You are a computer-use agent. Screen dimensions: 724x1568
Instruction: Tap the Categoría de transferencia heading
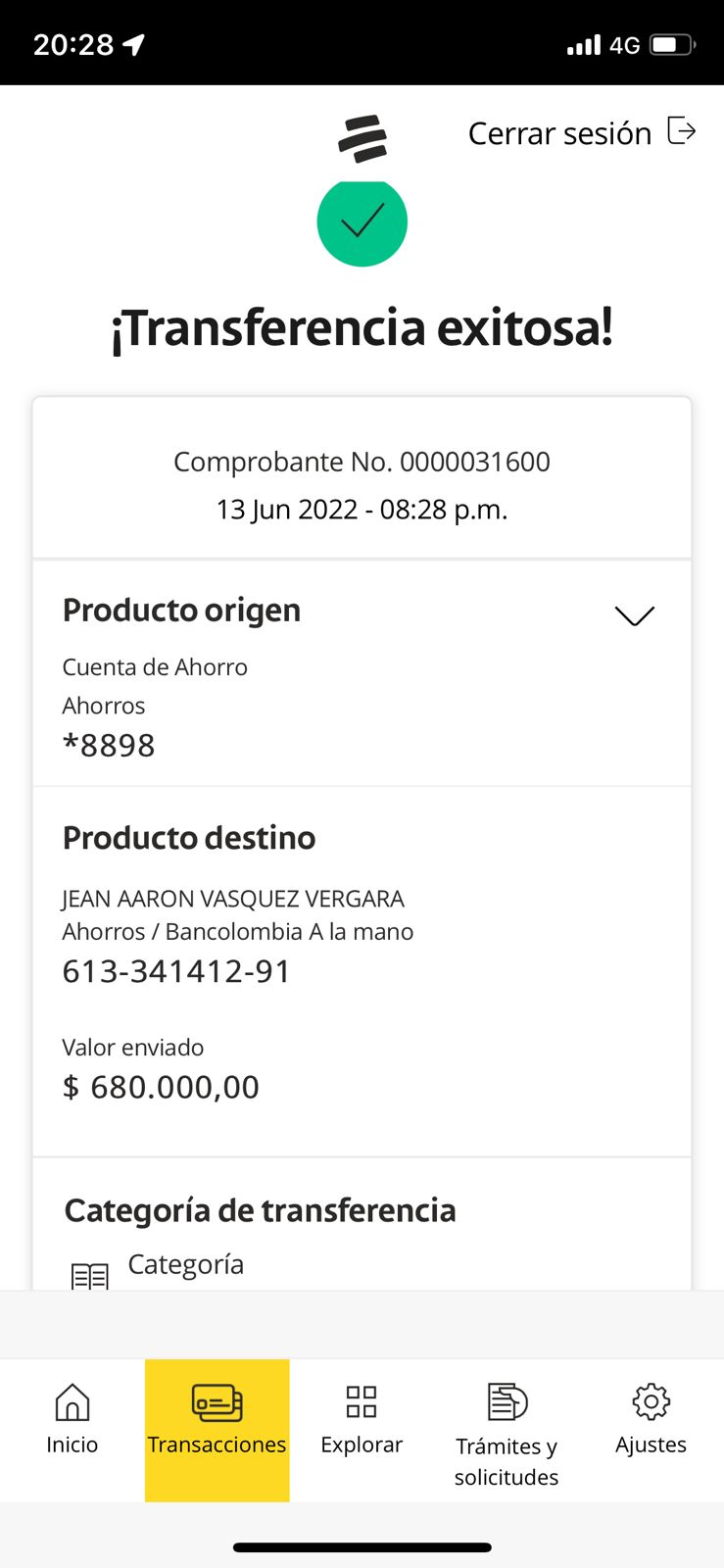(x=260, y=1210)
